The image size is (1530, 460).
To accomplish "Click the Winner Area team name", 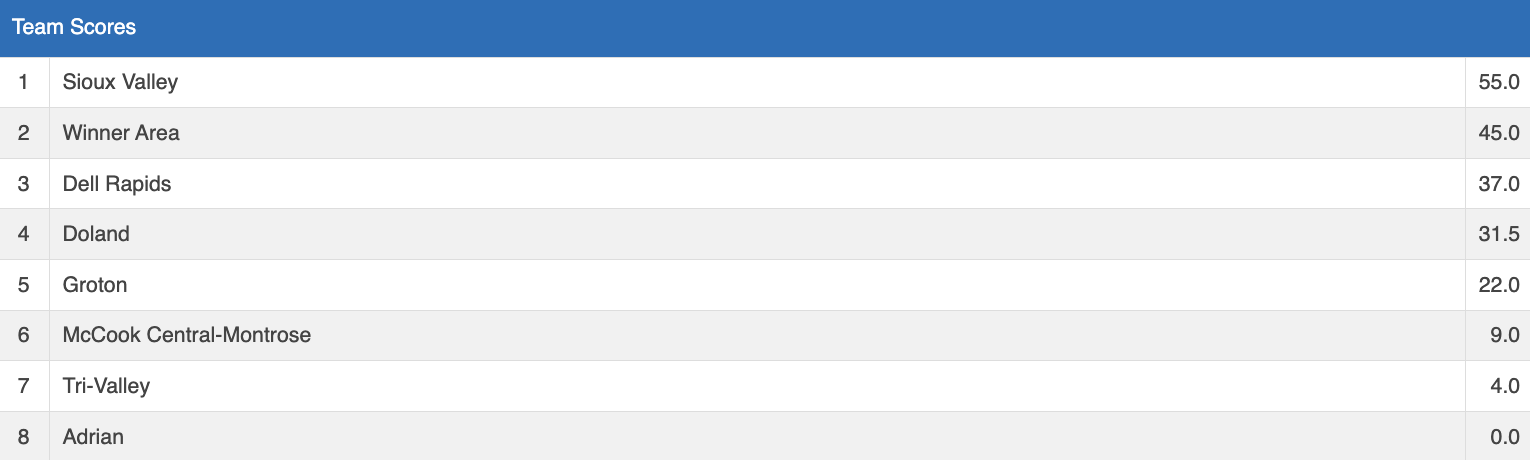I will pos(121,133).
